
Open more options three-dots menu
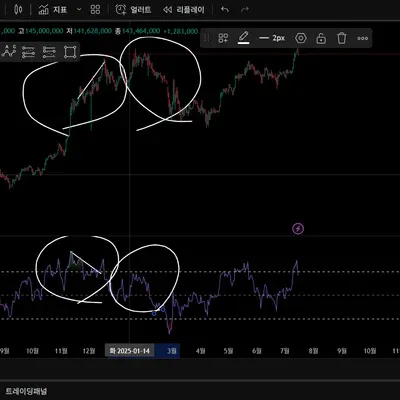point(362,38)
